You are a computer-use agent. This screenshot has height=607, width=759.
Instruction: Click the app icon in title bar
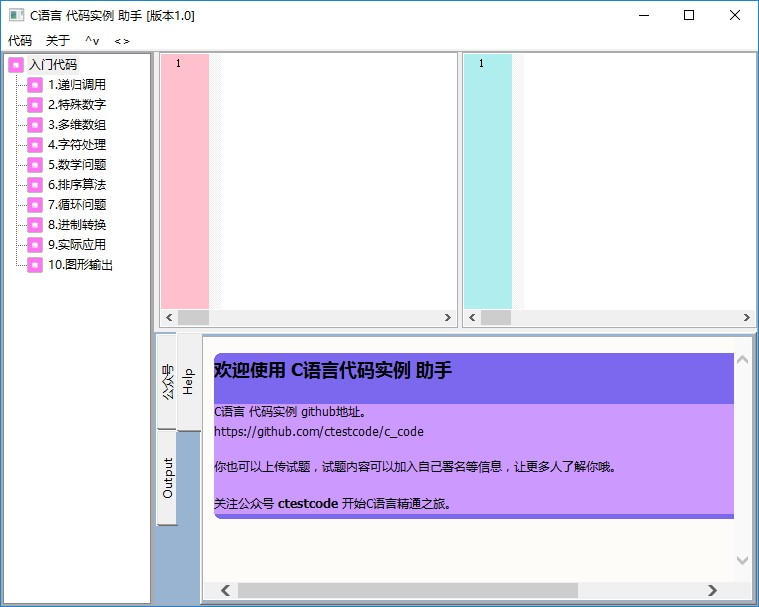point(16,15)
